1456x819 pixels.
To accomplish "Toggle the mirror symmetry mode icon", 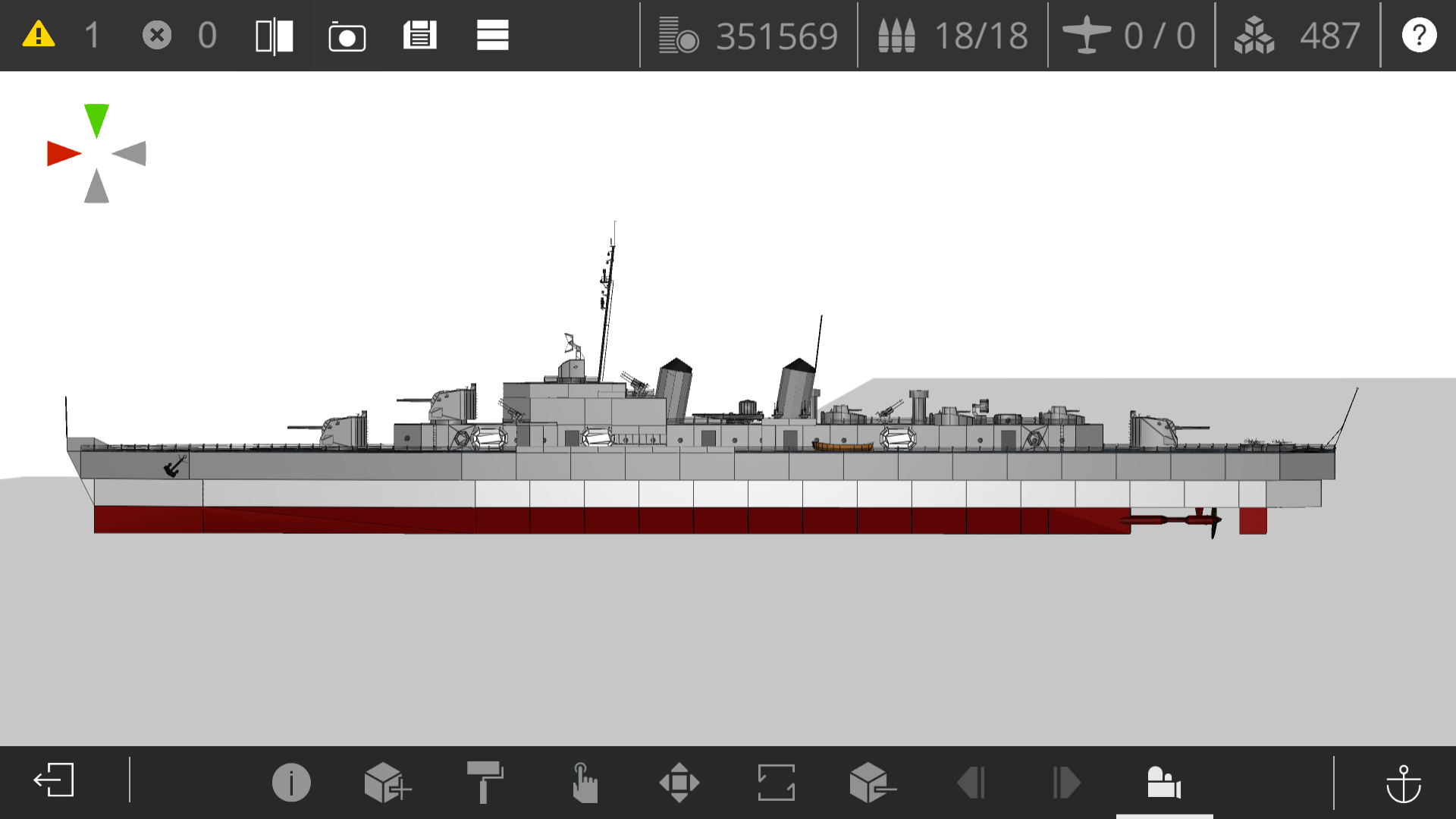I will click(275, 36).
